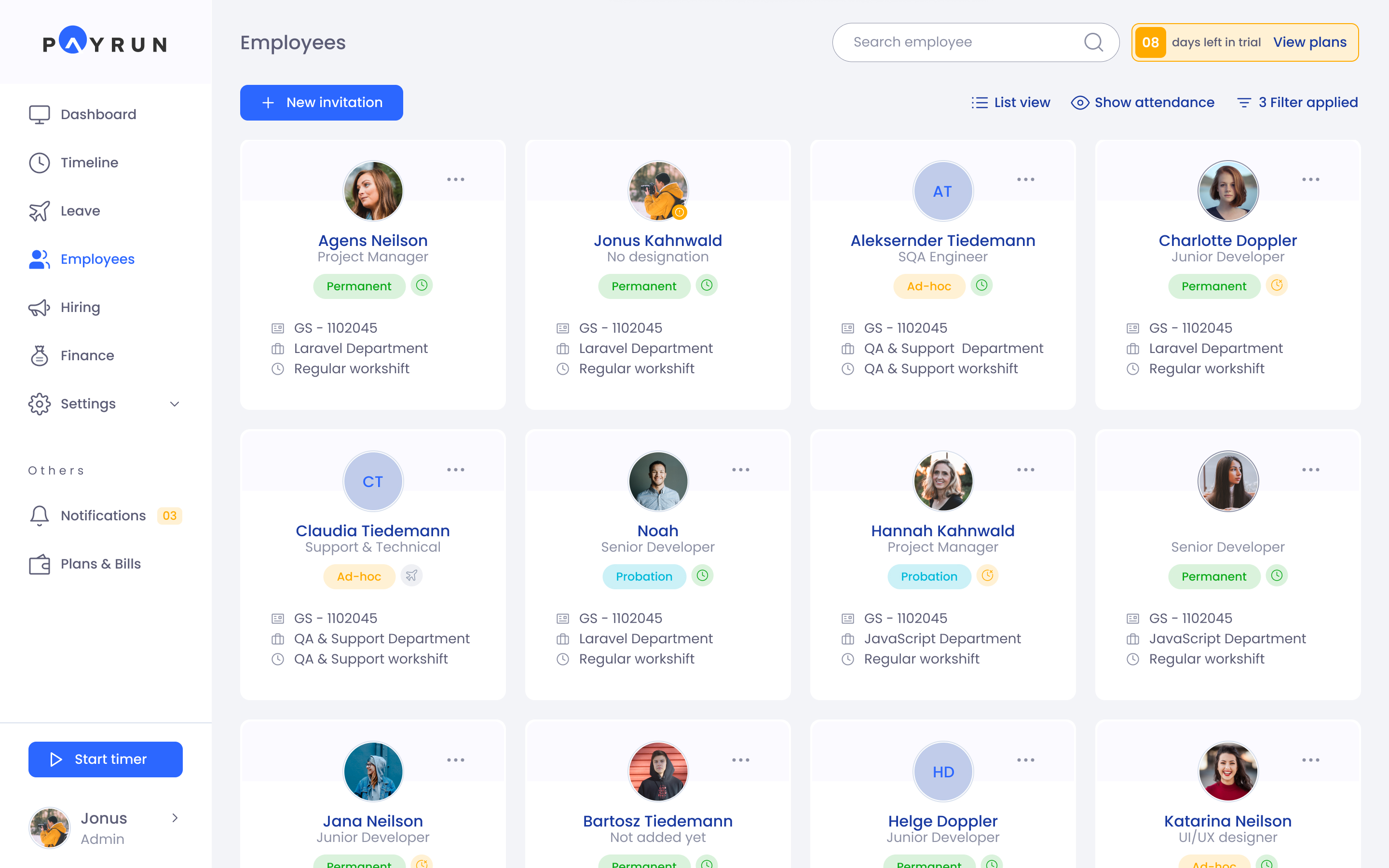Toggle Show attendance eye option
Image resolution: width=1389 pixels, height=868 pixels.
[1142, 102]
